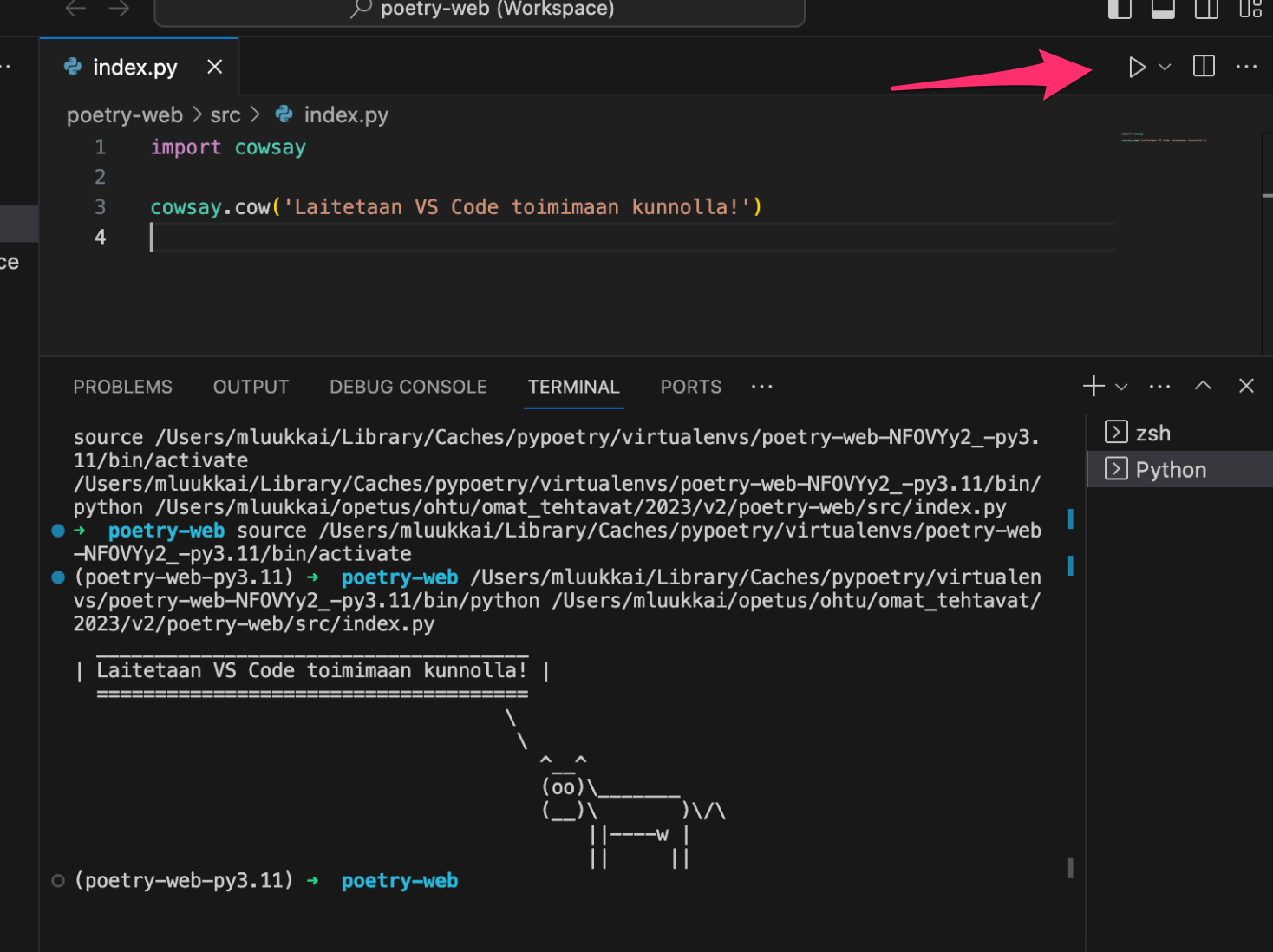This screenshot has height=952, width=1273.
Task: Open editor More Actions menu
Action: (x=1246, y=67)
